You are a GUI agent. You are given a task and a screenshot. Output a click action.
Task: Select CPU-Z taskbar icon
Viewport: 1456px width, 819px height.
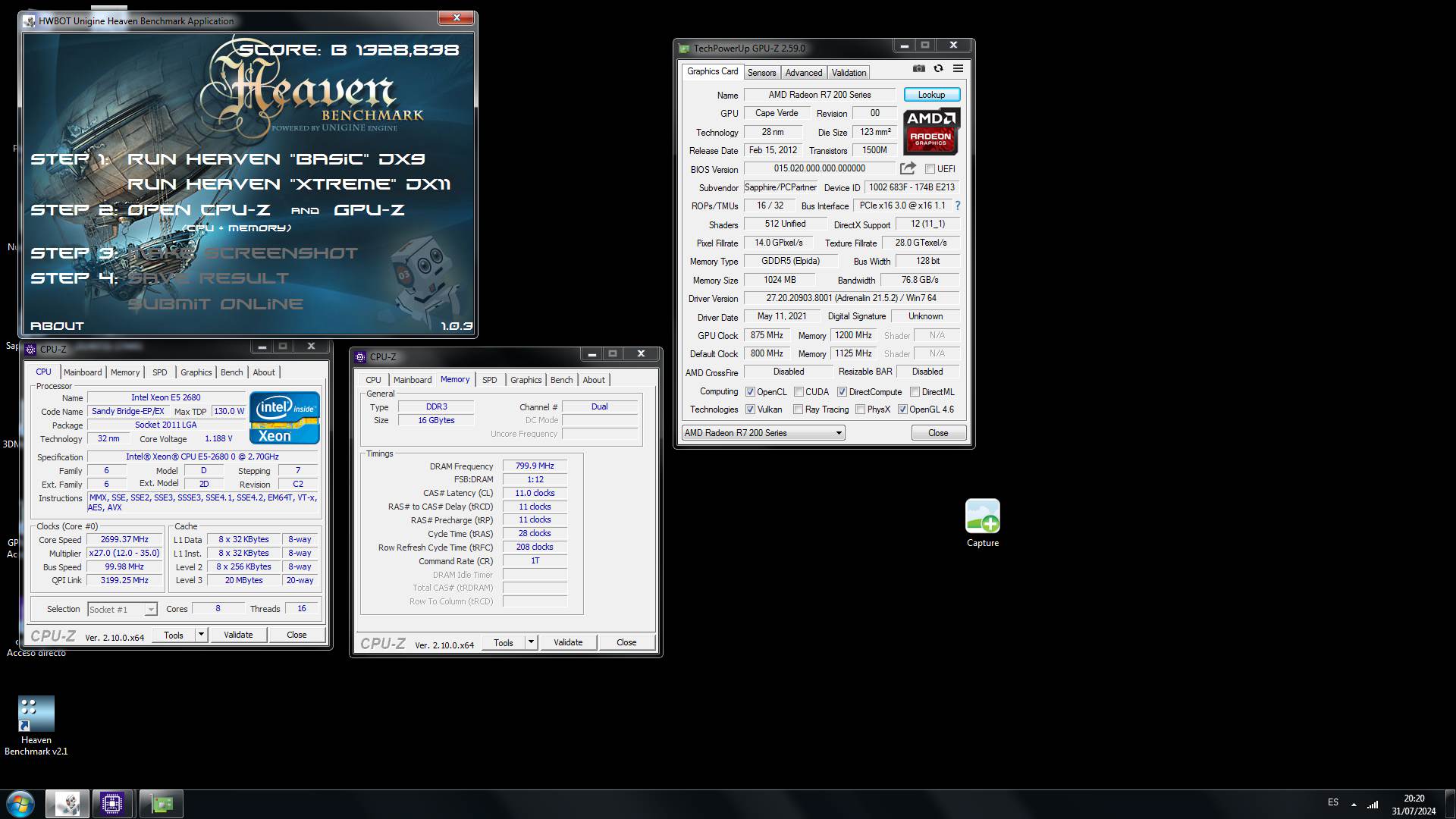point(112,804)
